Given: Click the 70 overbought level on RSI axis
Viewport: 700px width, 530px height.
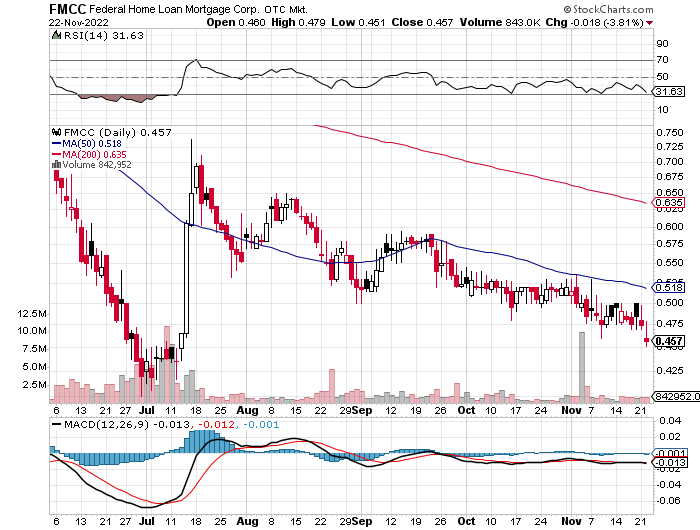Looking at the screenshot, I should [x=662, y=60].
